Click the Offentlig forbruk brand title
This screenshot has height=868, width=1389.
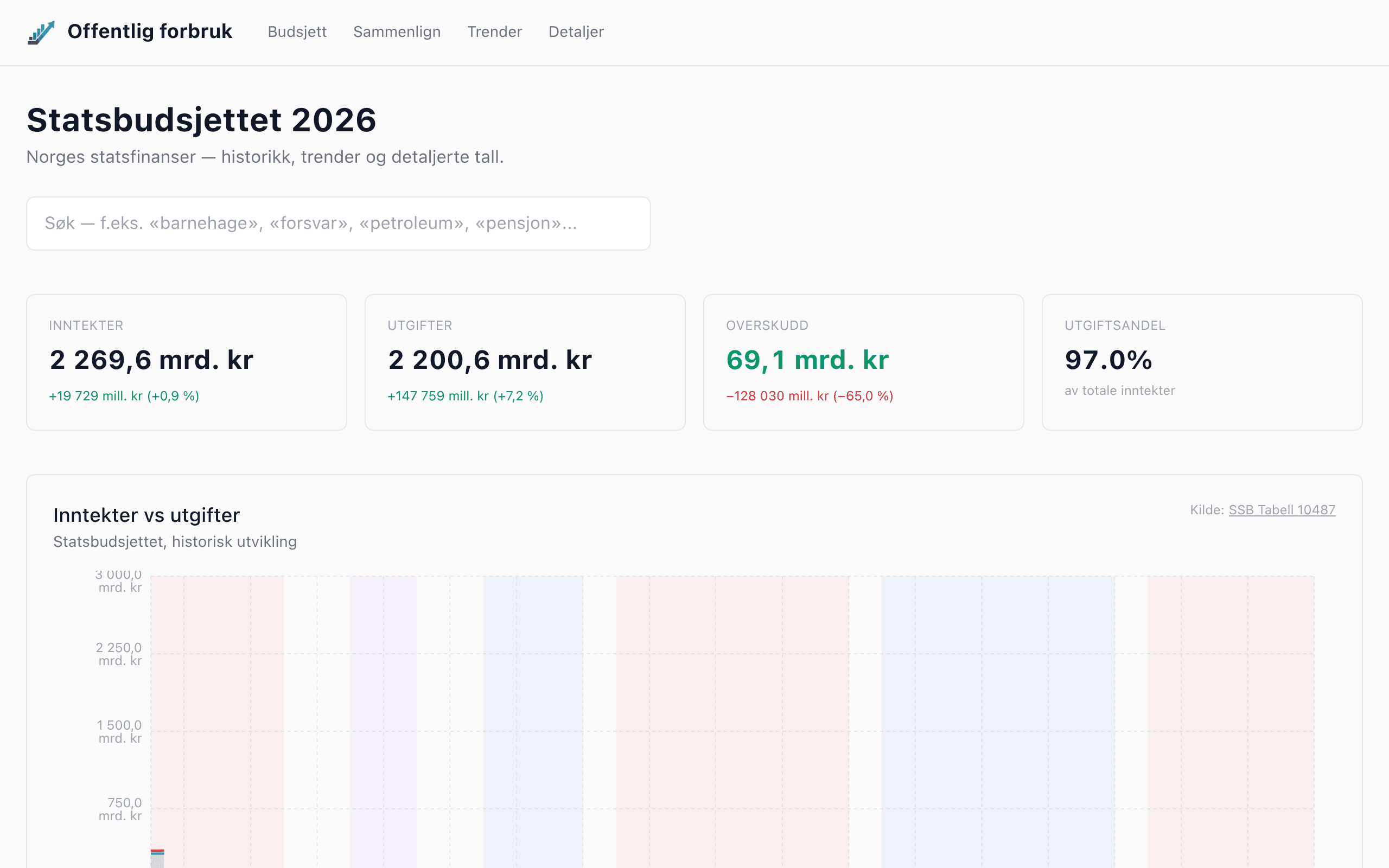[x=149, y=31]
